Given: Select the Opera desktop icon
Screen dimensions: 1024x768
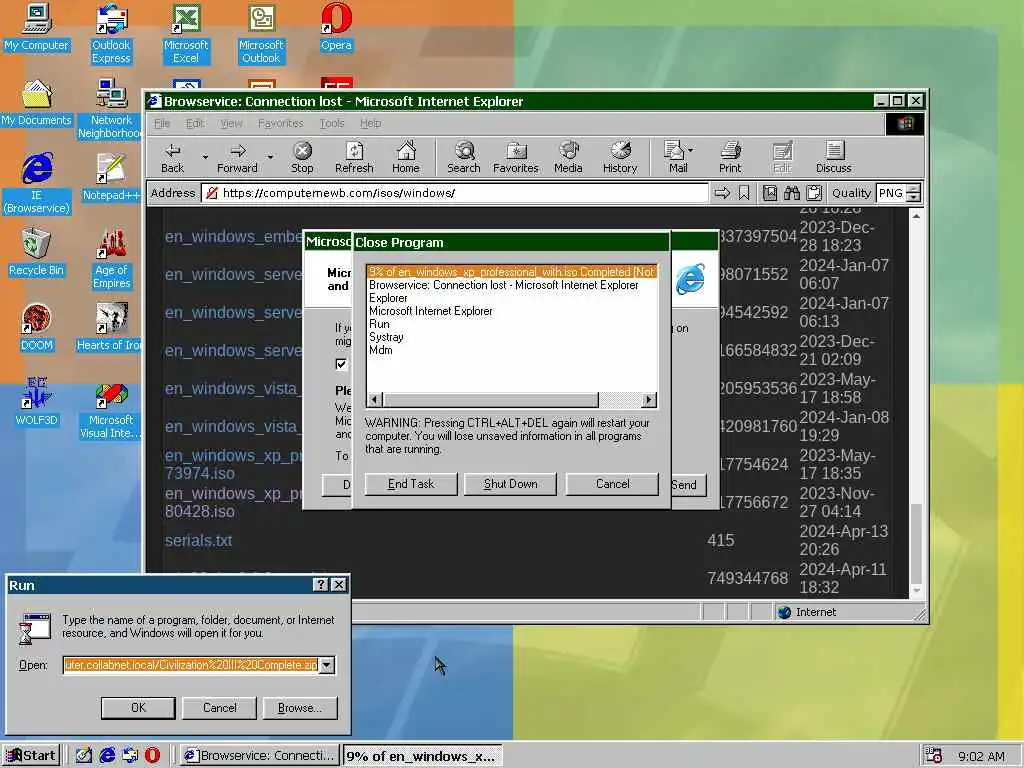Looking at the screenshot, I should pos(336,27).
